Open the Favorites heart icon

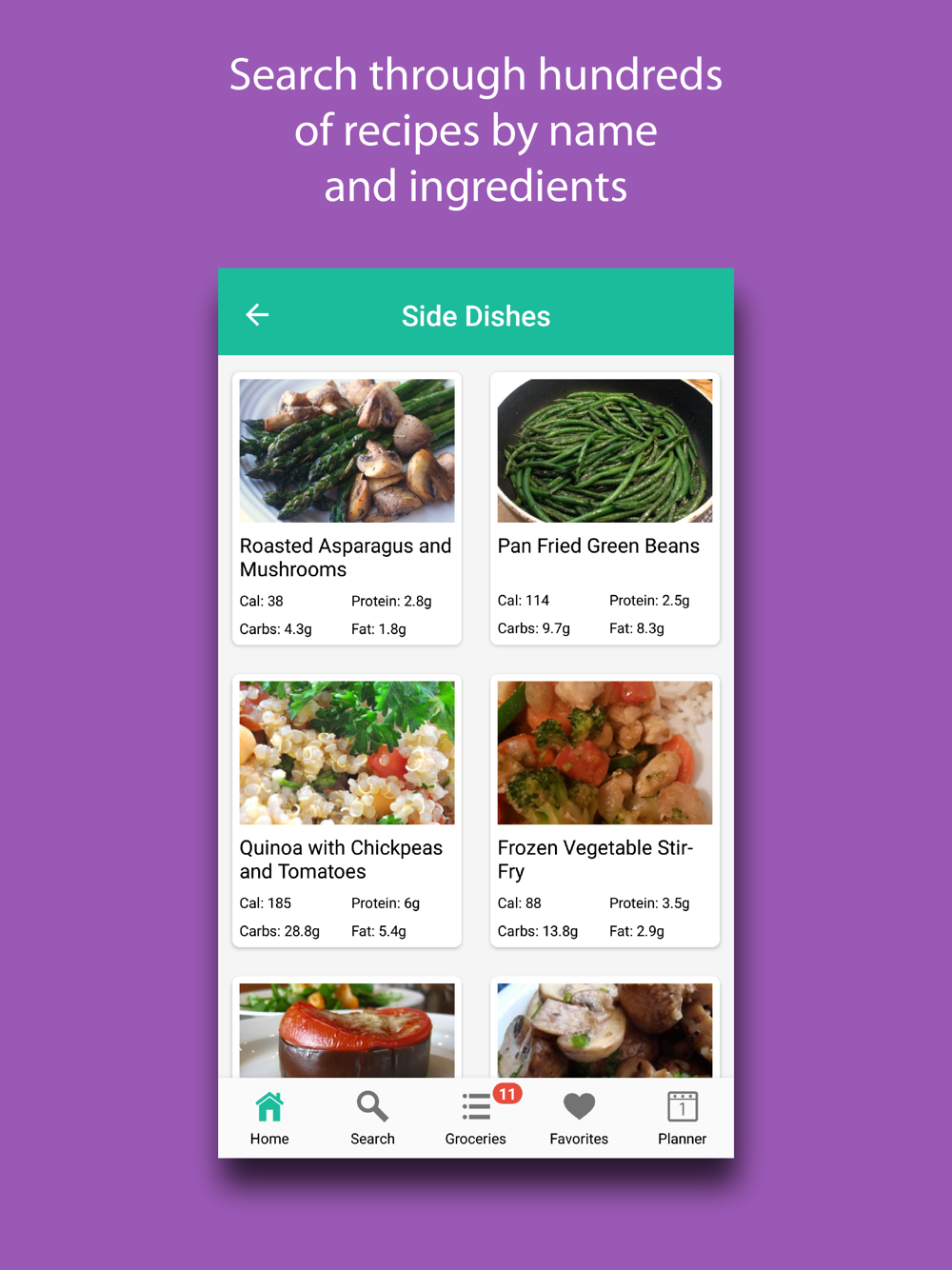click(579, 1106)
